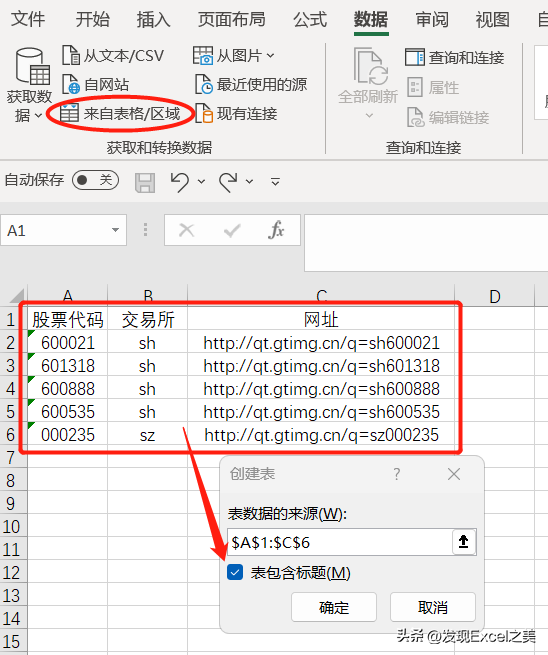
Task: Click the 数据 tab
Action: [371, 20]
